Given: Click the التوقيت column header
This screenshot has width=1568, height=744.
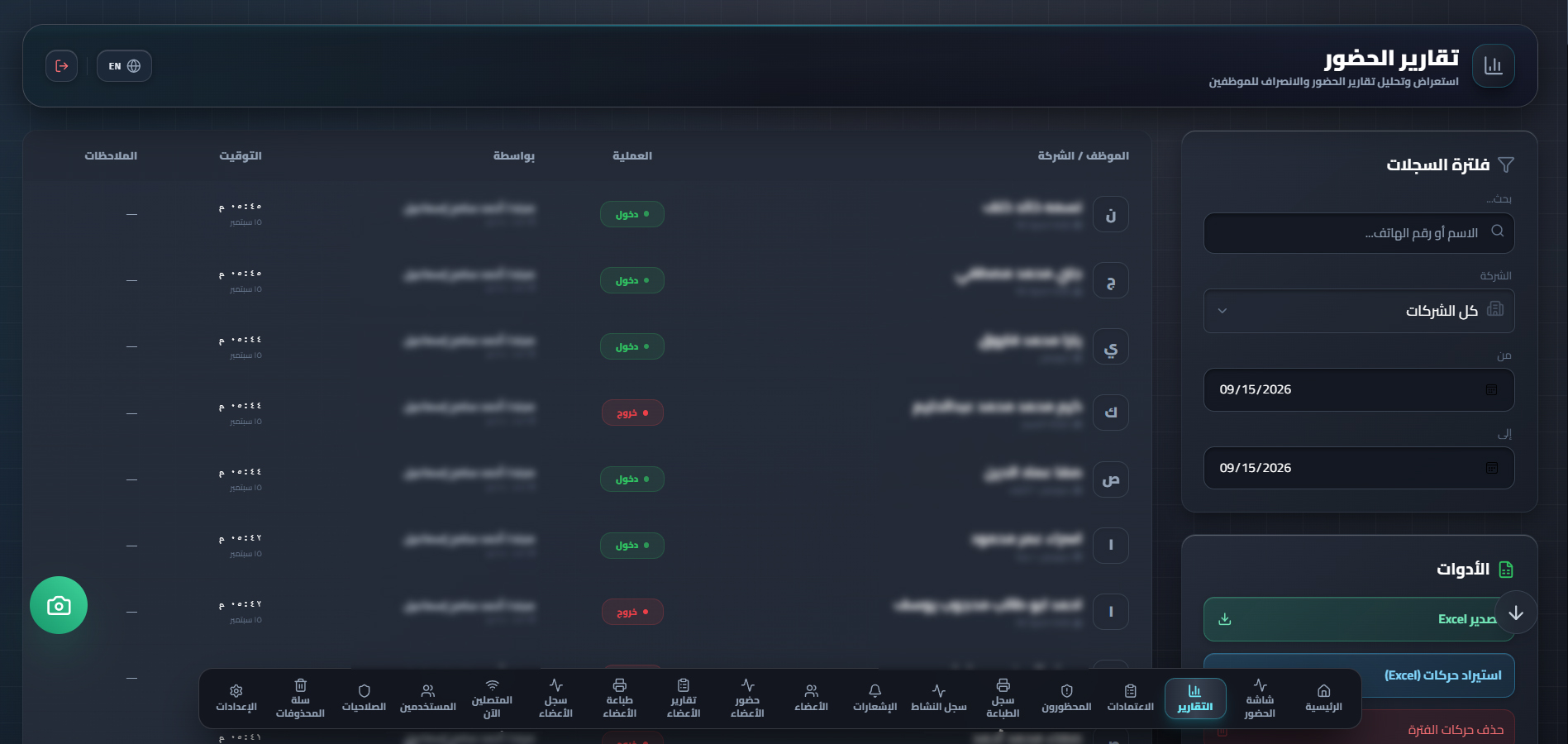Looking at the screenshot, I should pyautogui.click(x=240, y=155).
